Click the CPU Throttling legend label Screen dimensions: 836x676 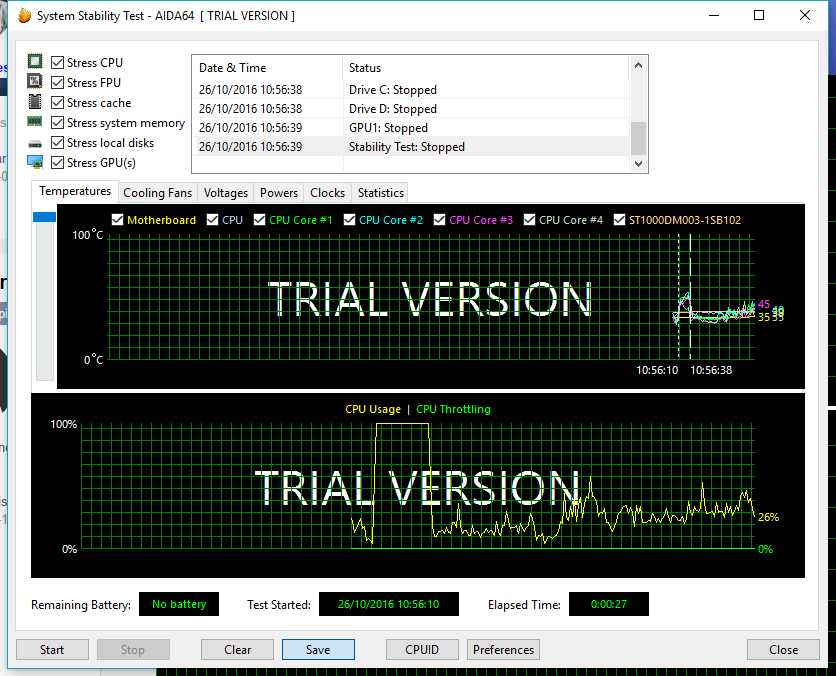pos(453,409)
